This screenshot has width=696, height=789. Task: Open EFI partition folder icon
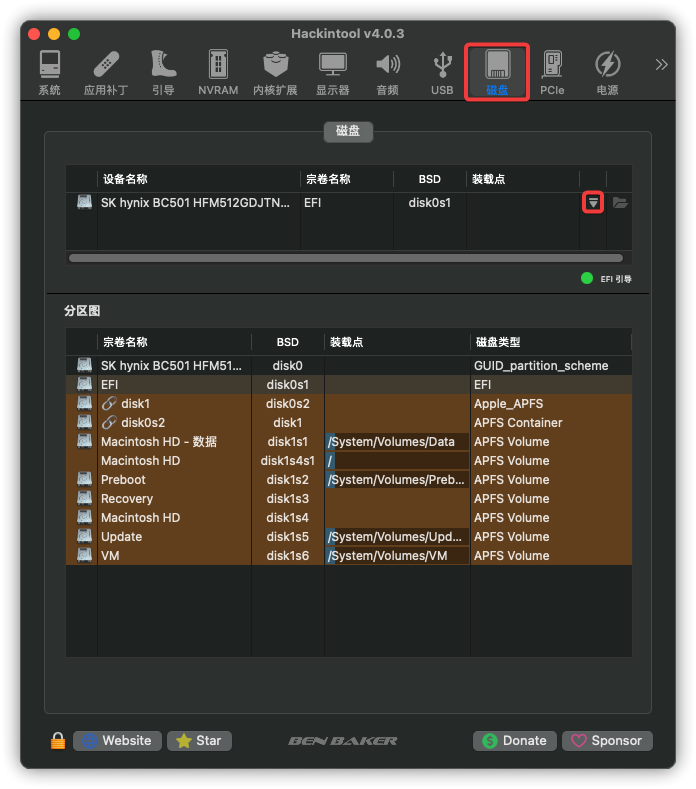620,203
